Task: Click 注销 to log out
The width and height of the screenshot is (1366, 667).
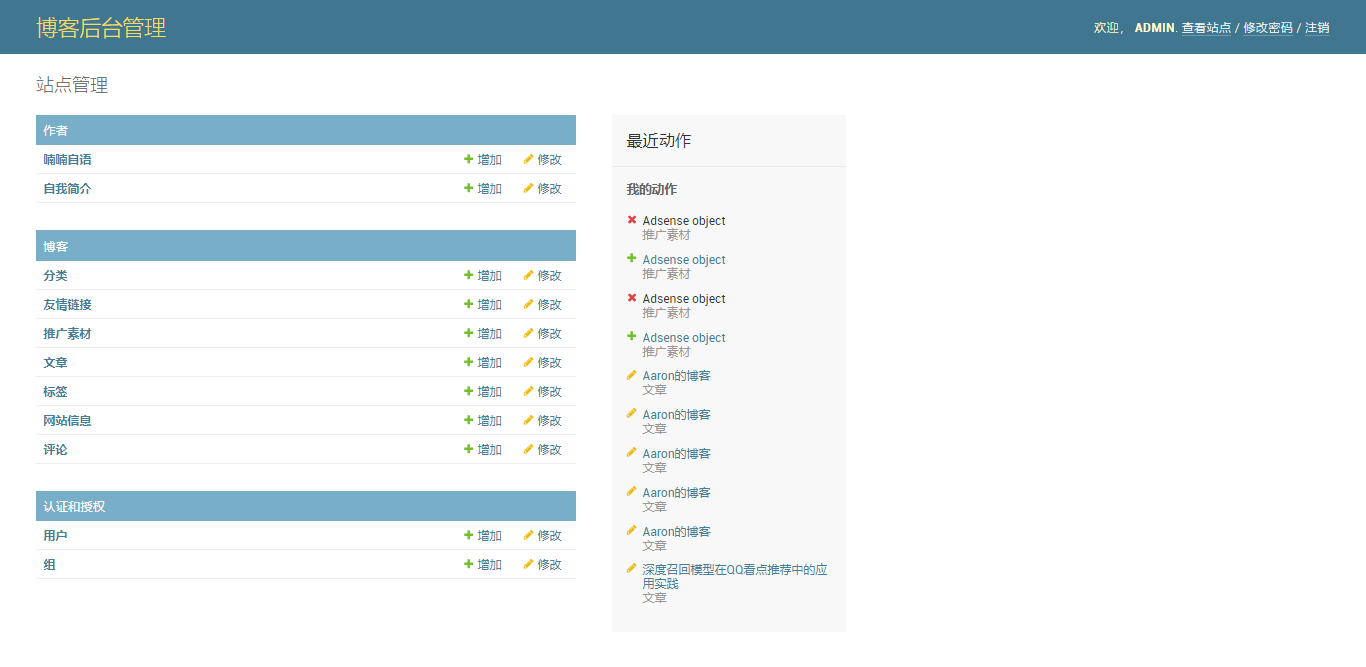Action: [x=1317, y=28]
